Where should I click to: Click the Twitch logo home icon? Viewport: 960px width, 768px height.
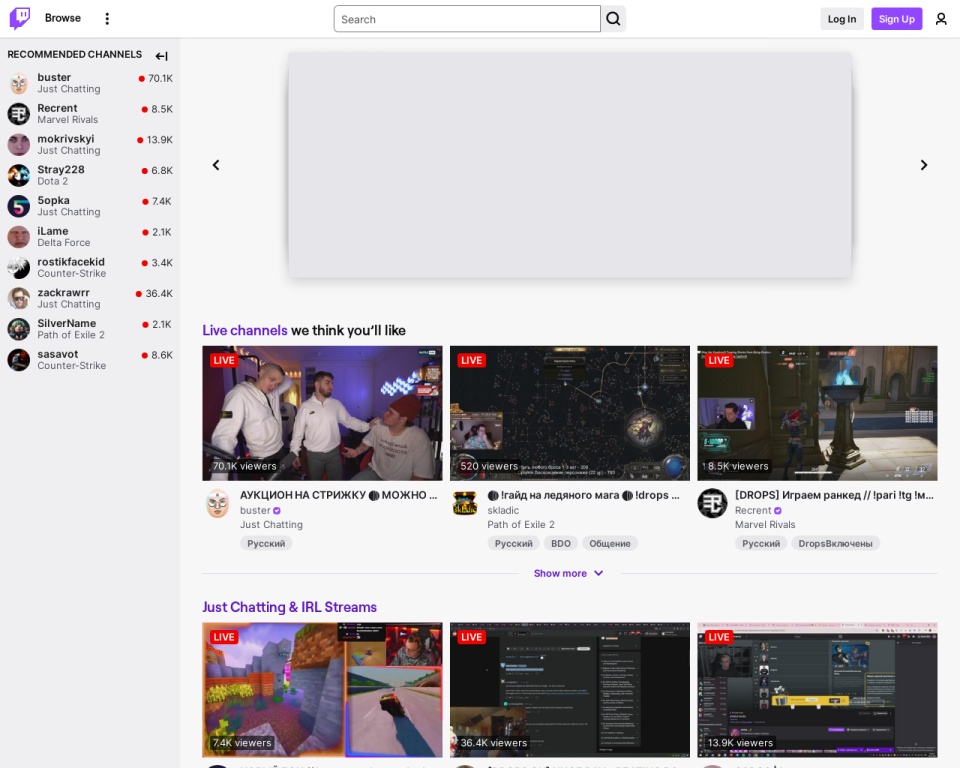(x=20, y=18)
